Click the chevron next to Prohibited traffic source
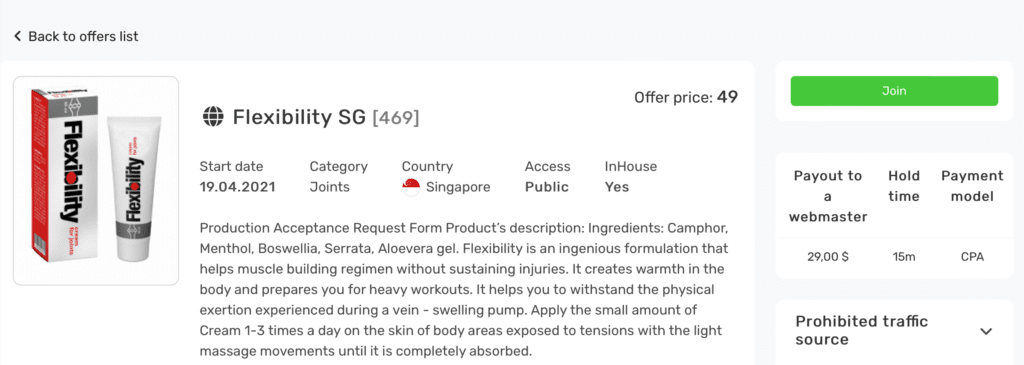Viewport: 1024px width, 365px height. click(986, 331)
